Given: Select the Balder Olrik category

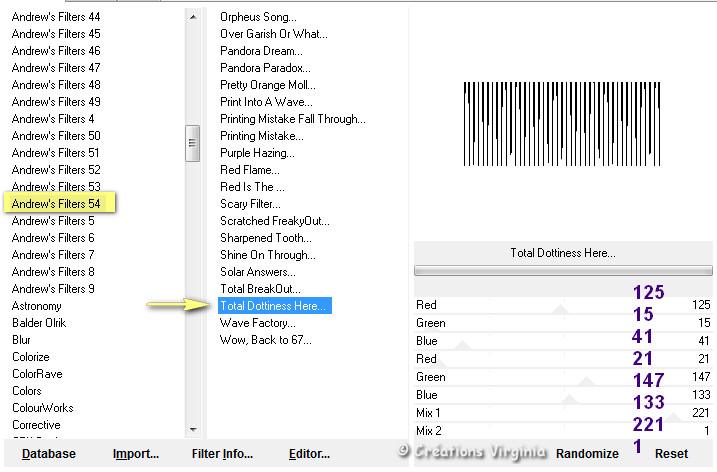Looking at the screenshot, I should click(x=37, y=322).
